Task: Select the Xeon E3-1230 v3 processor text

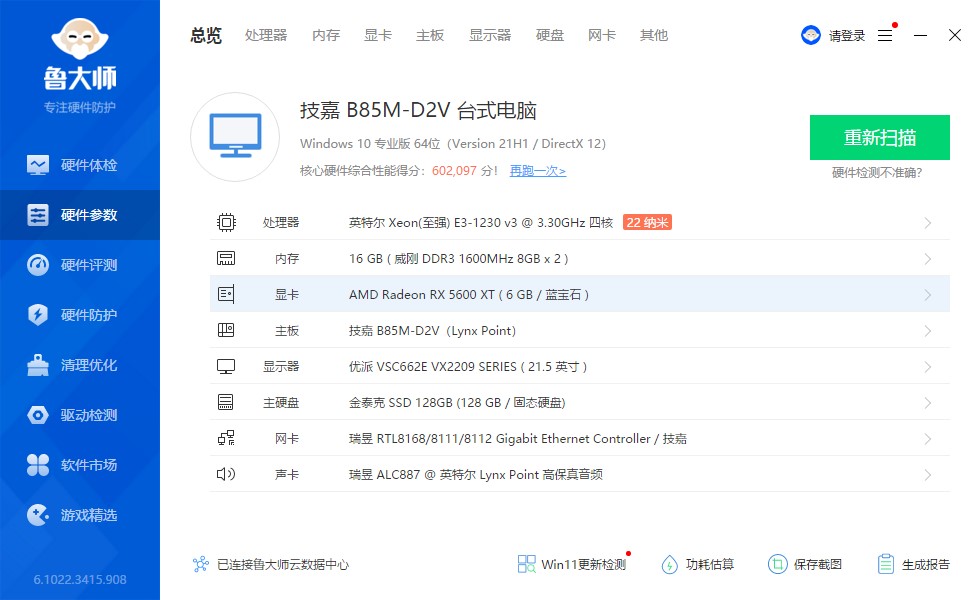Action: click(x=481, y=222)
